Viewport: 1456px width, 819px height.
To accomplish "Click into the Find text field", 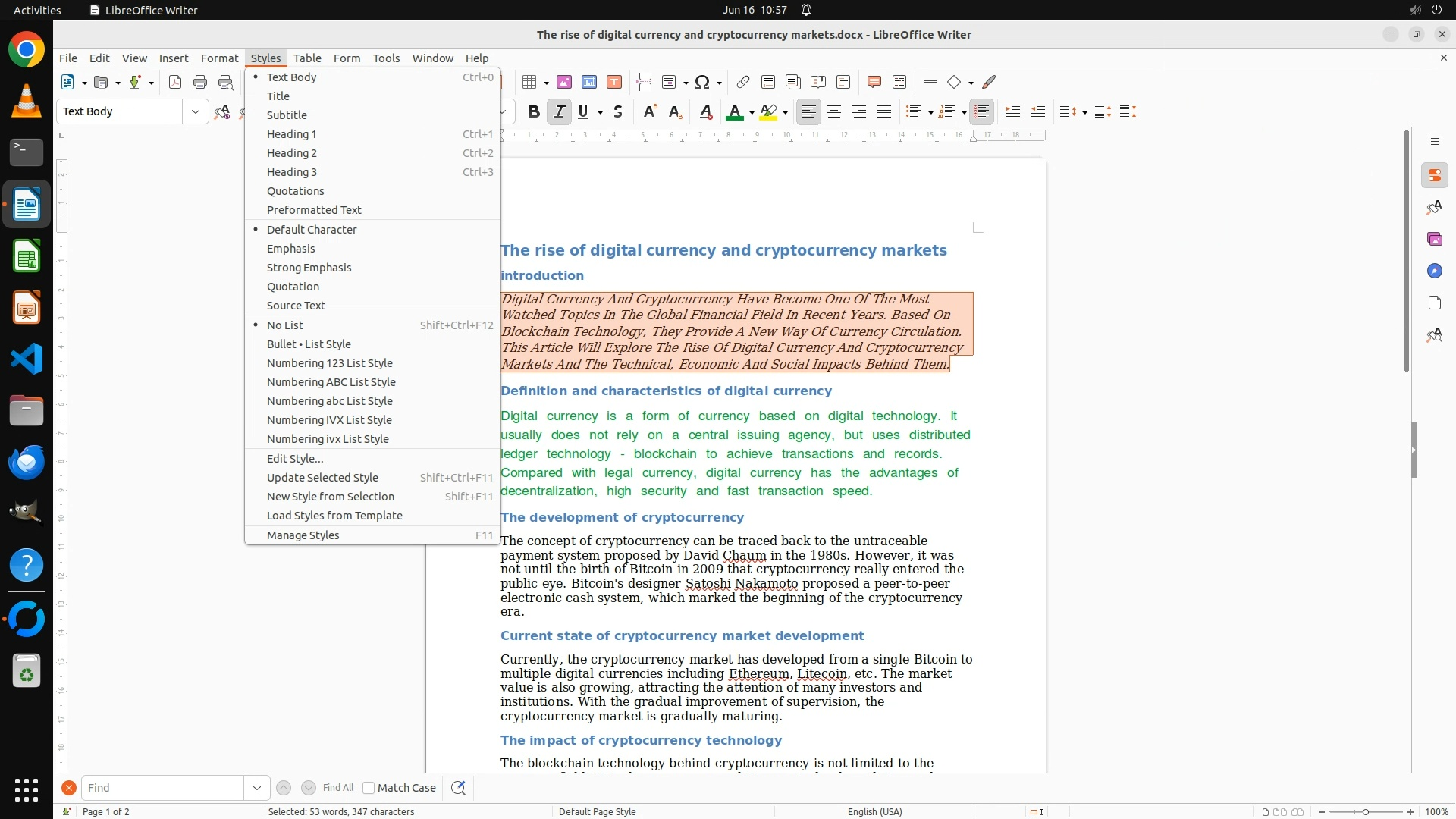I will tap(162, 788).
